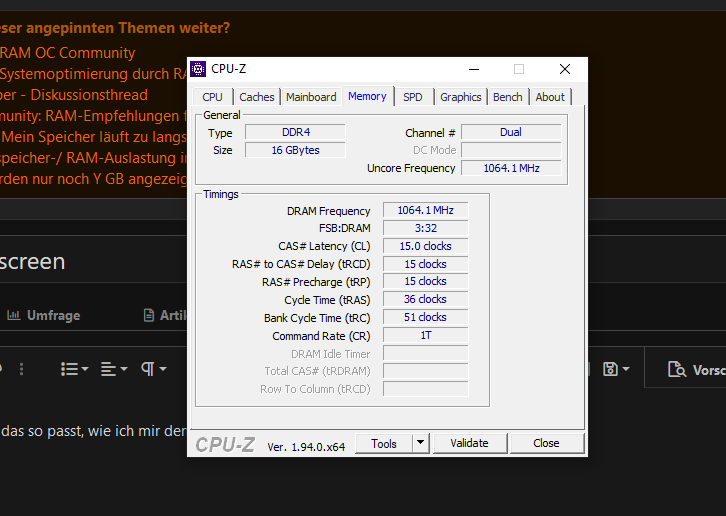This screenshot has height=516, width=726.
Task: Click the DRAM Frequency value
Action: [x=426, y=210]
